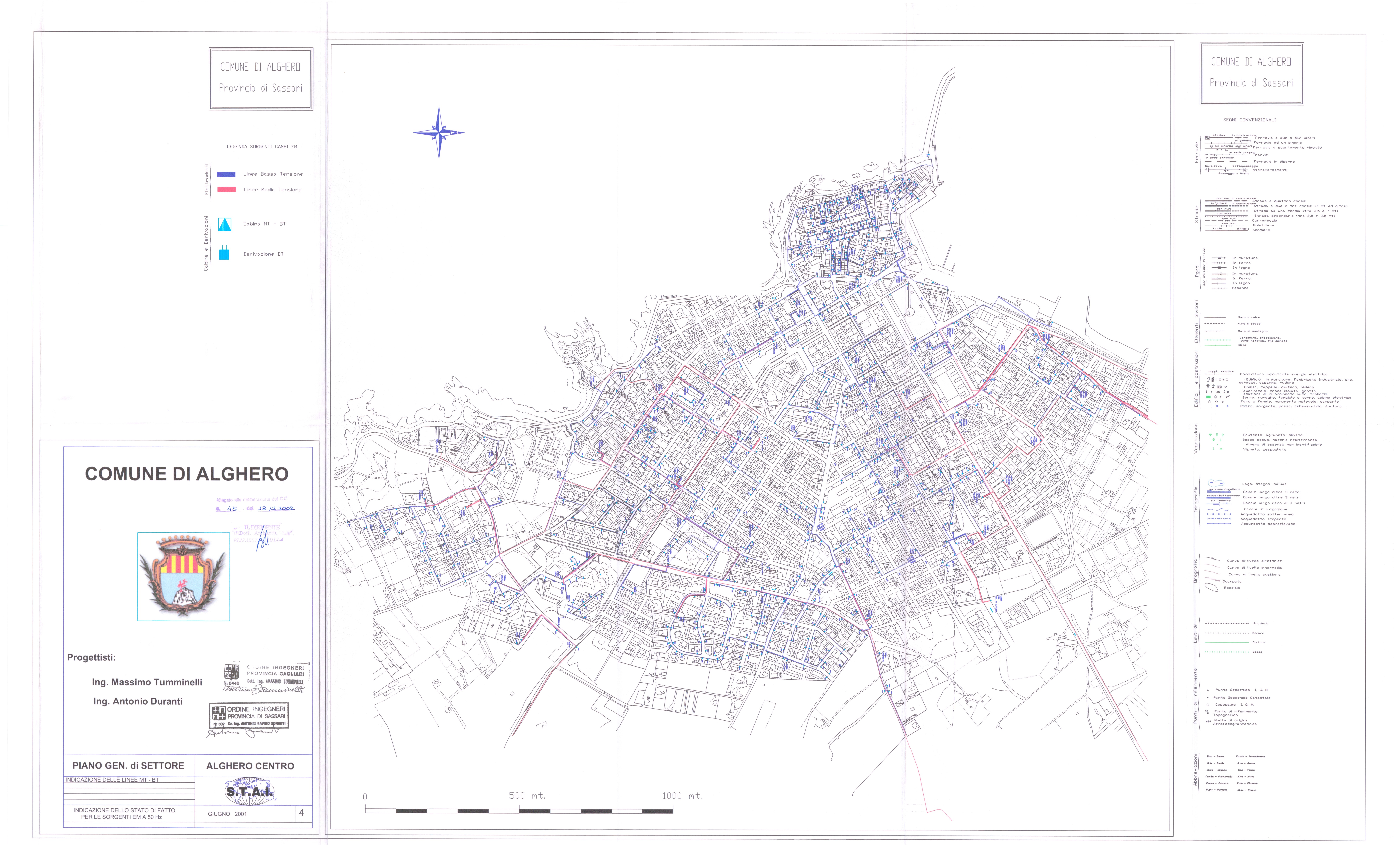Click the LEGENDA SORGENTI CAMPI EM title
Image resolution: width=1400 pixels, height=845 pixels.
click(x=262, y=147)
